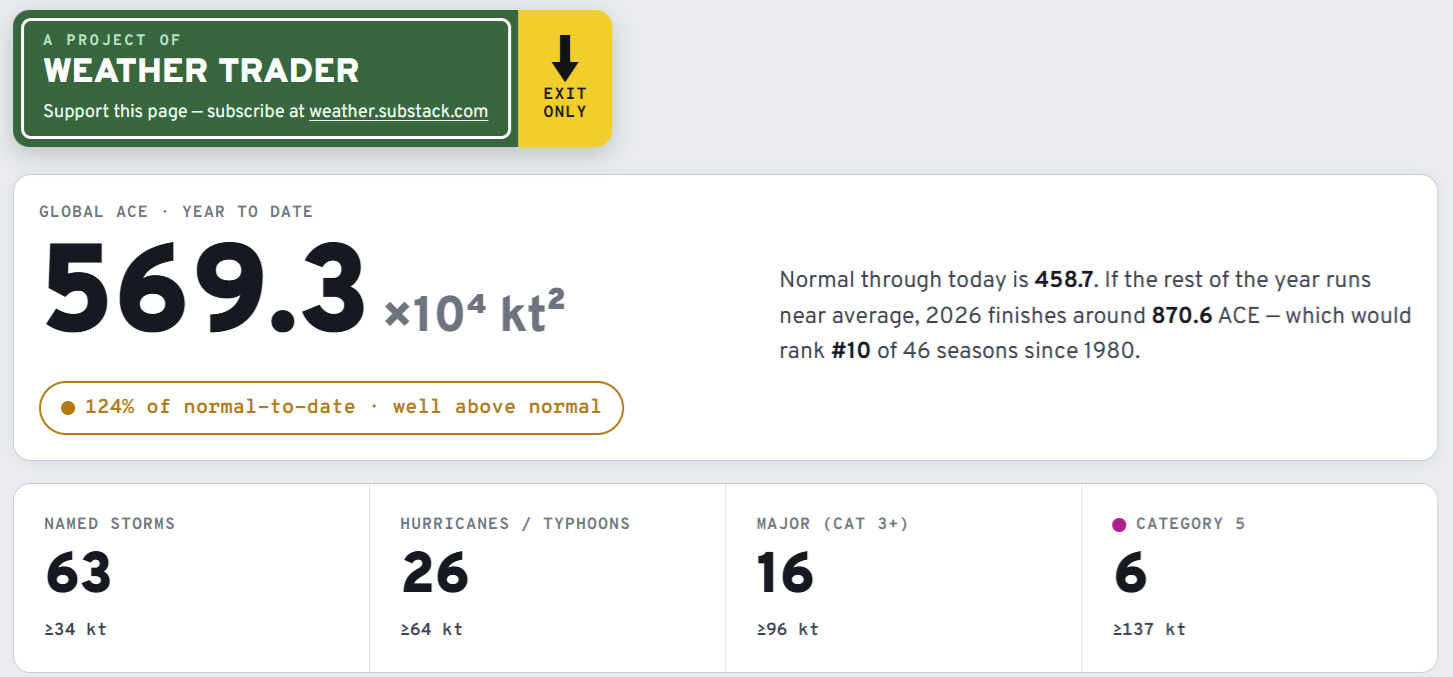Screen dimensions: 1453x677
Task: Click the 26 hurricanes count
Action: click(x=435, y=574)
